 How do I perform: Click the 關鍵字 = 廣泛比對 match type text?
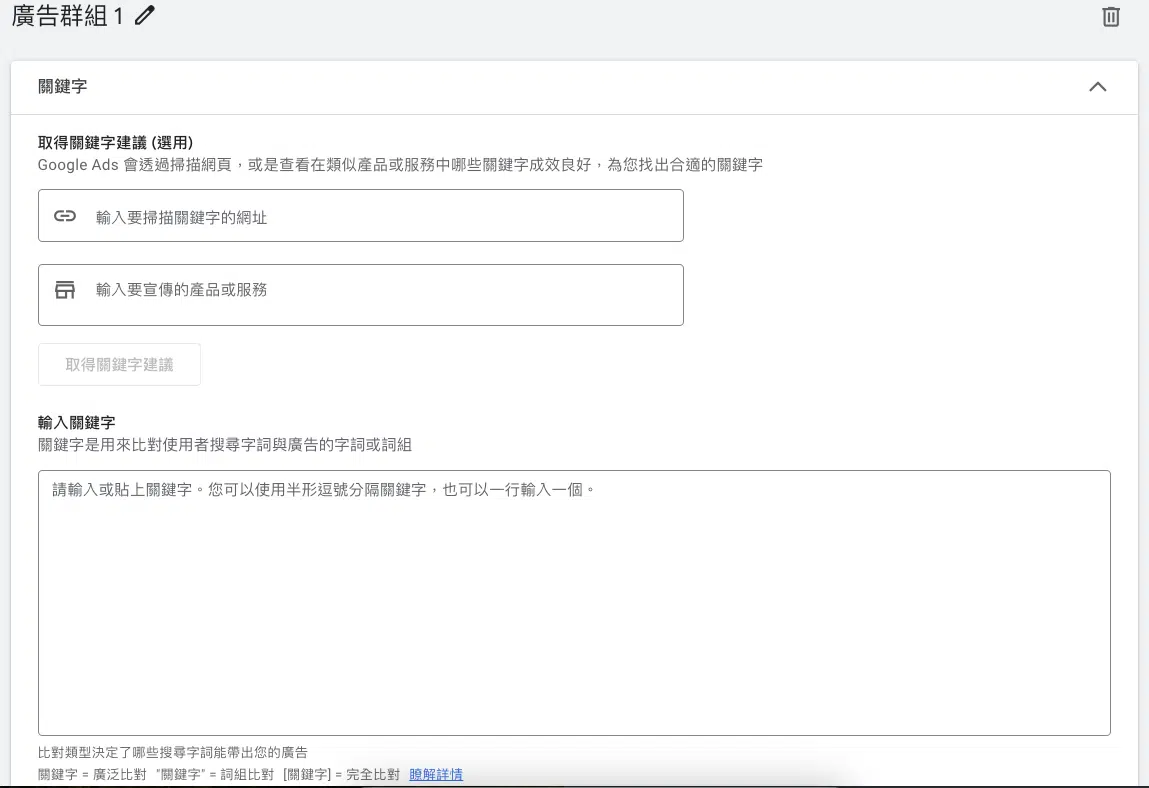tap(92, 774)
